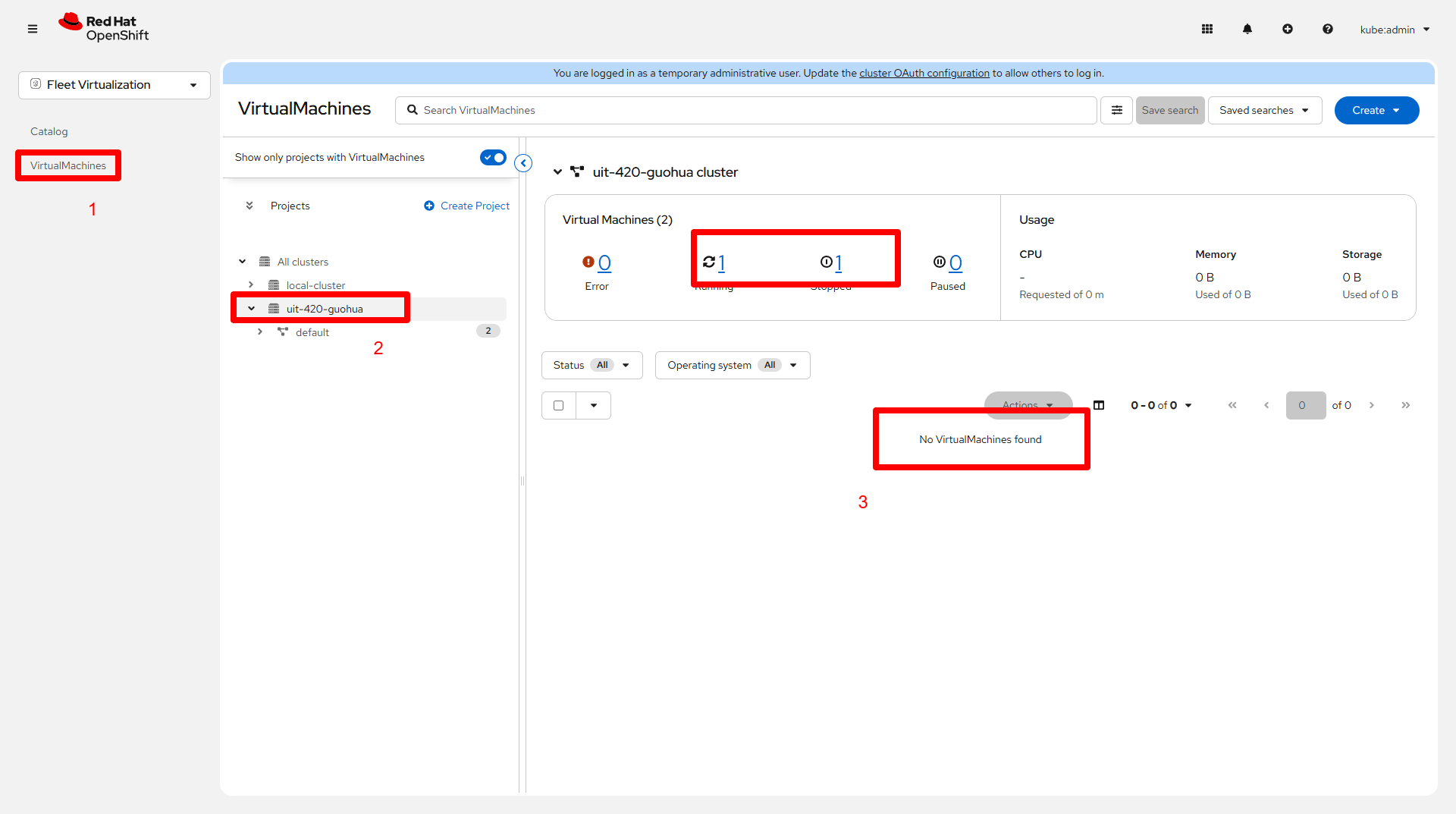Follow the cluster OAuth configuration link

[924, 73]
